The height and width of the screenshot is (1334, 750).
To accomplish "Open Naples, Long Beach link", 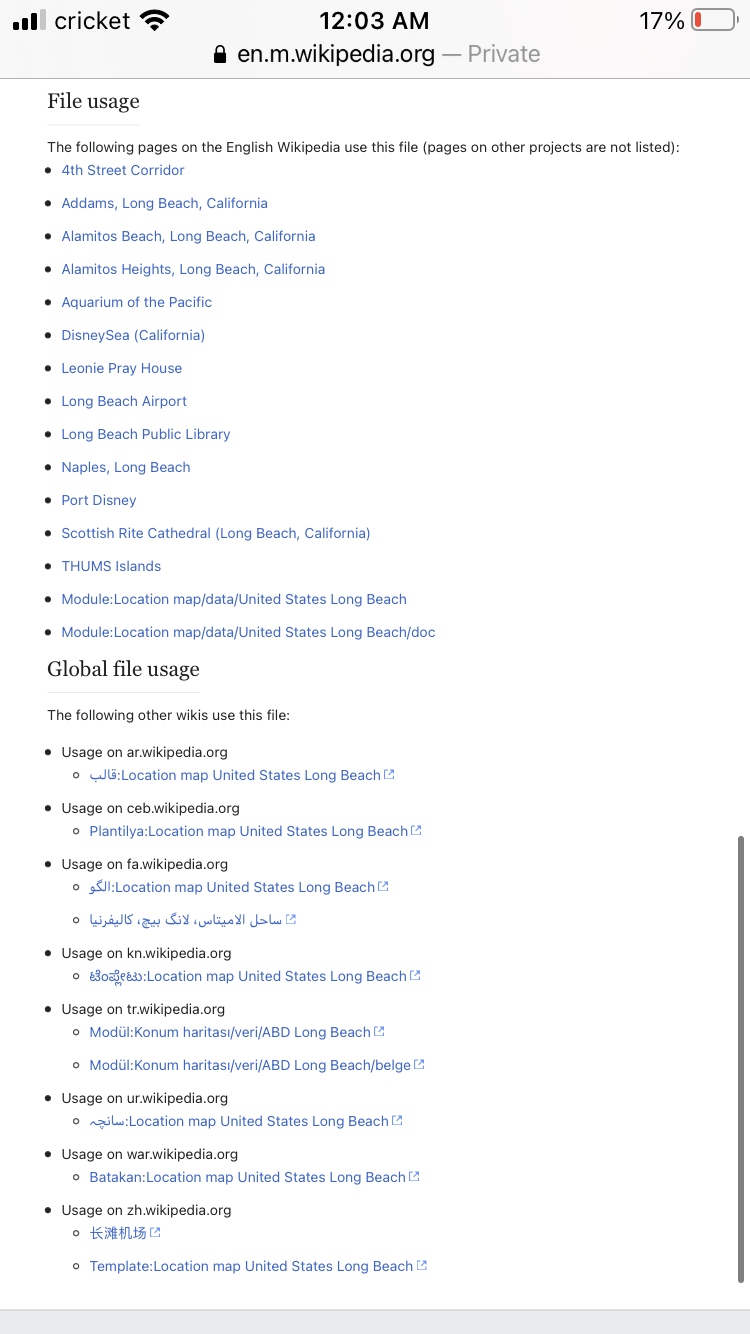I will coord(126,467).
